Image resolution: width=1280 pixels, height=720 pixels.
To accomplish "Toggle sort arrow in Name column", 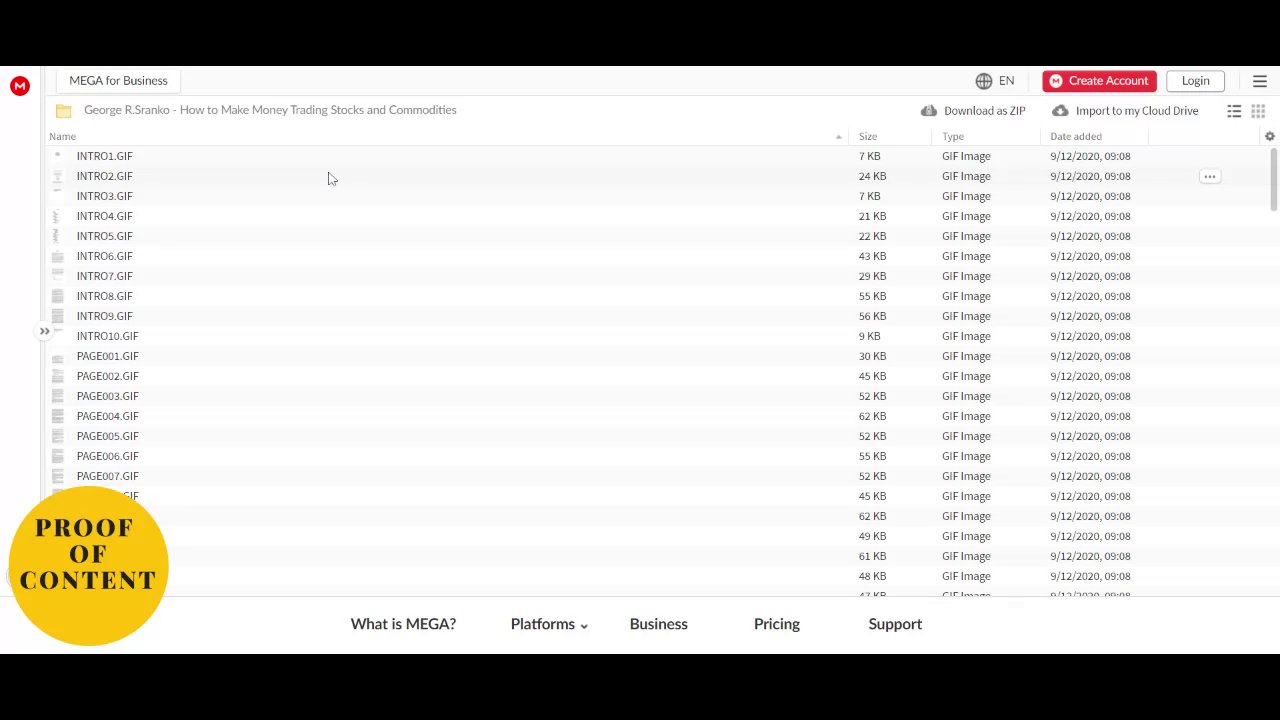I will 838,137.
